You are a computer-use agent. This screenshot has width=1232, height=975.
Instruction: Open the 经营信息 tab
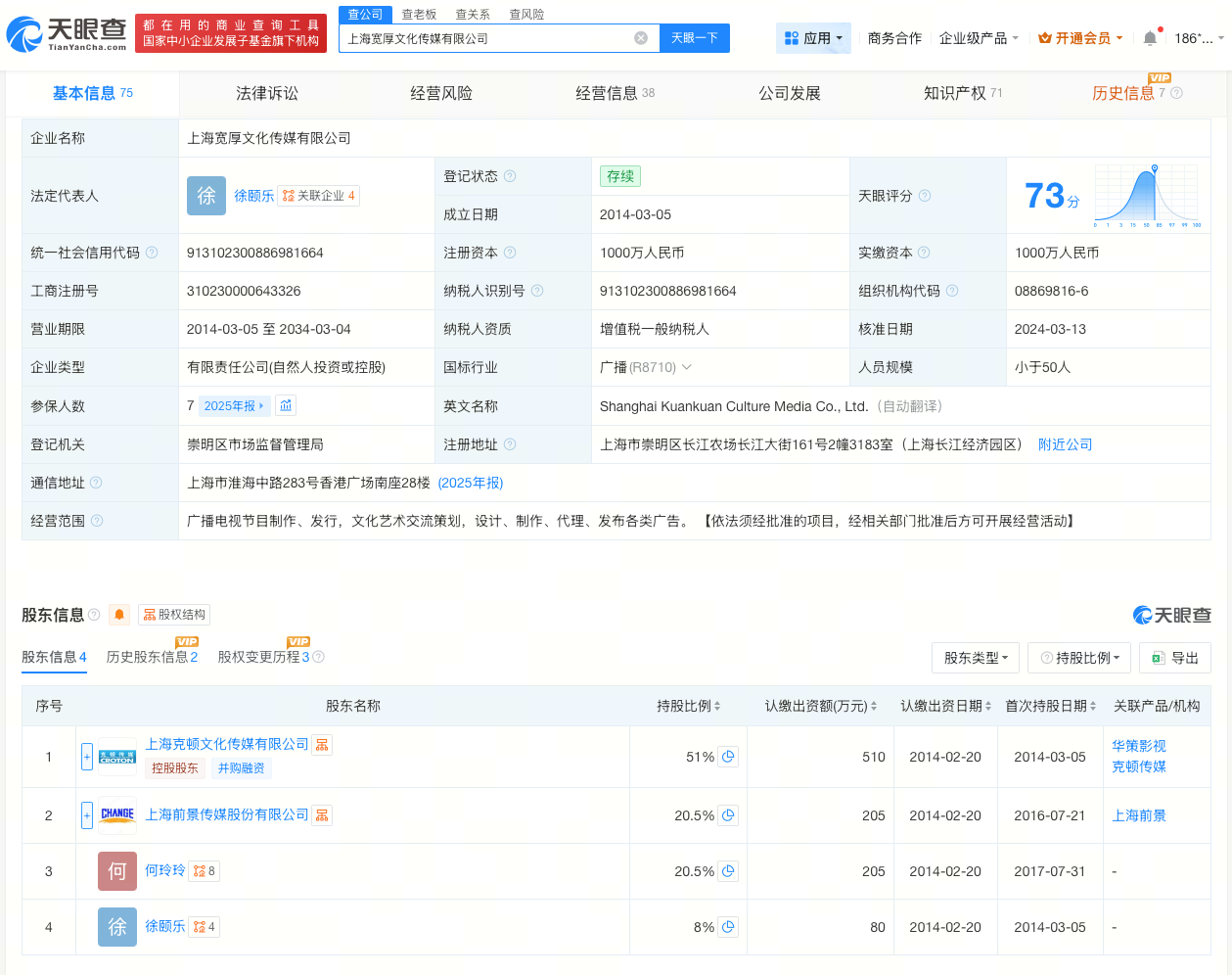[615, 93]
